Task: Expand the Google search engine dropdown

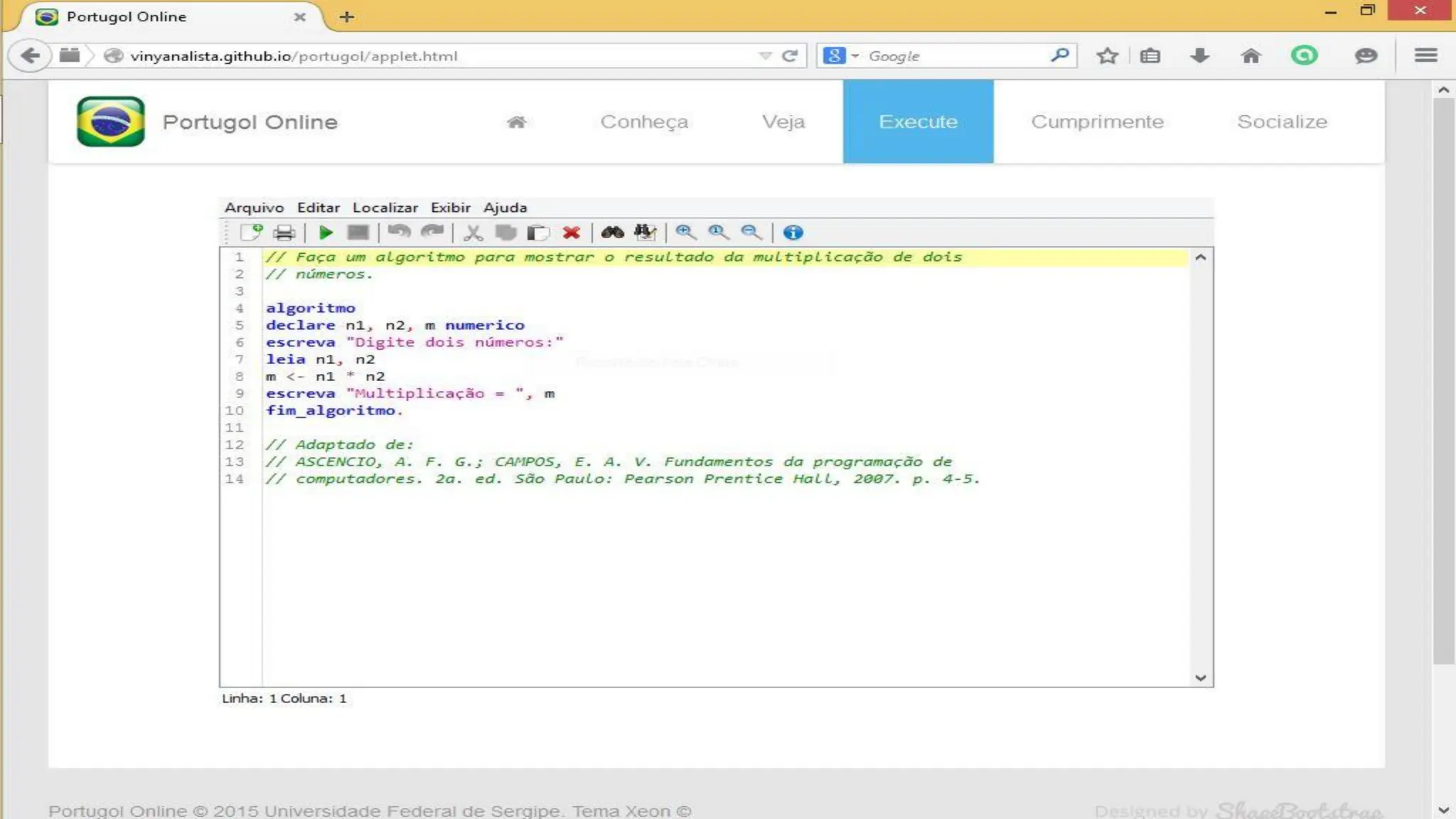Action: [855, 55]
